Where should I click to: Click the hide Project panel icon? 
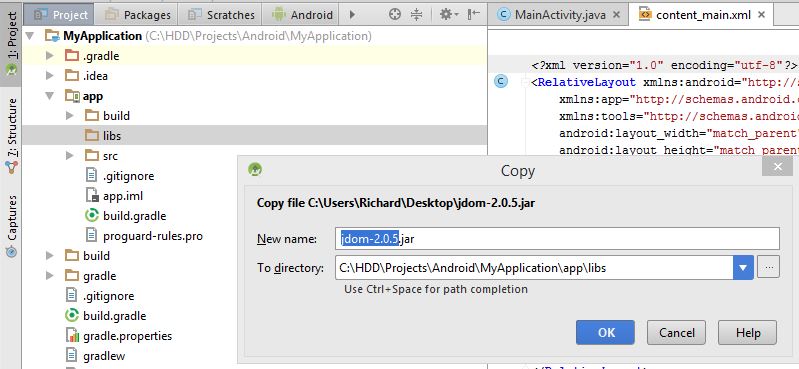pyautogui.click(x=474, y=15)
